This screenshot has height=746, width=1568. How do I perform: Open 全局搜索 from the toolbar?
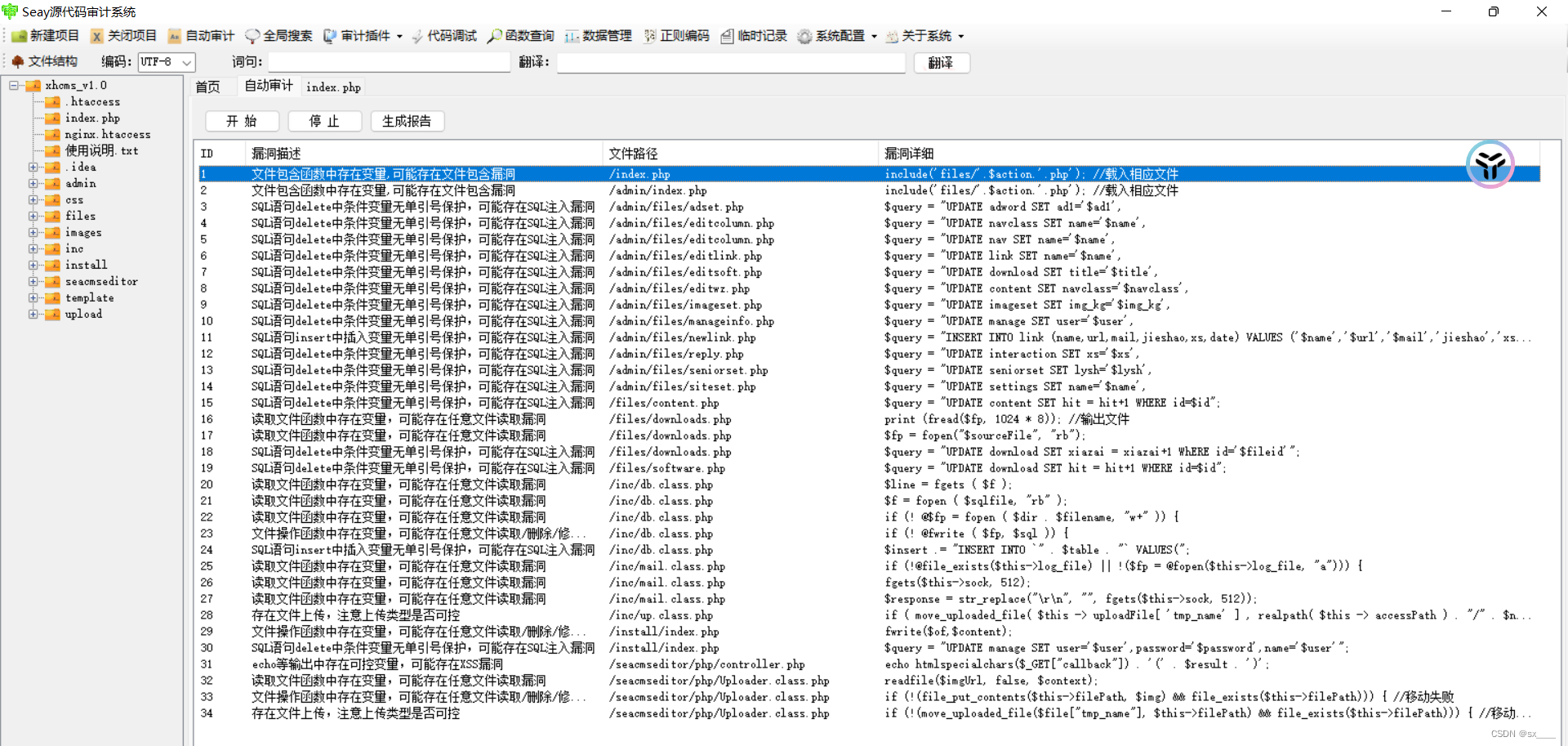coord(279,36)
